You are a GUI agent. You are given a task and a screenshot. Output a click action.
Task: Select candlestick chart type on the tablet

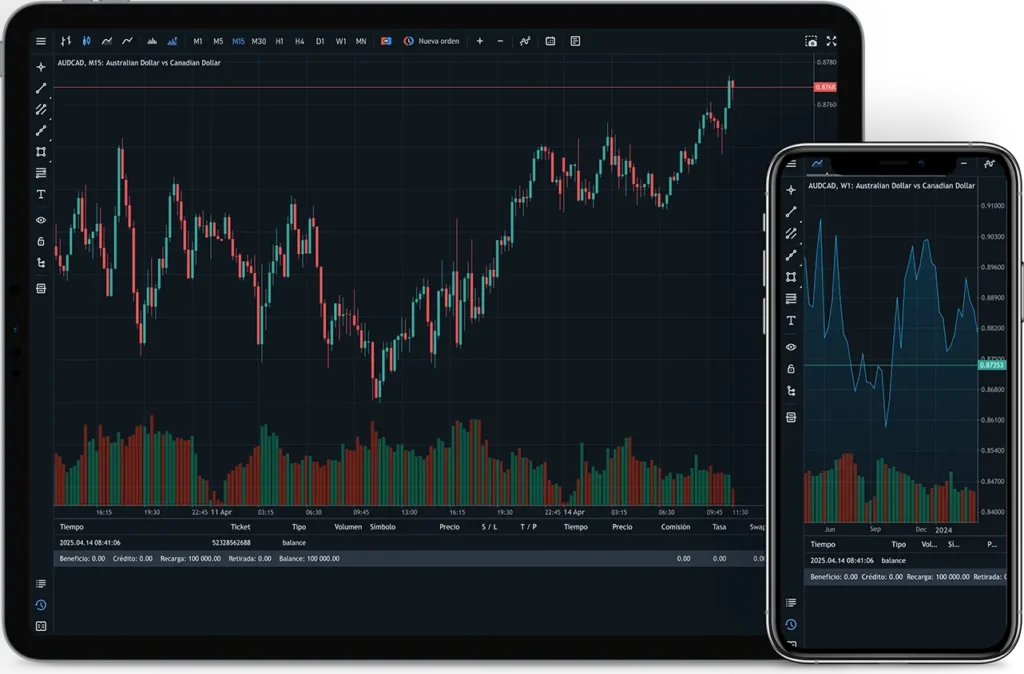click(x=86, y=41)
